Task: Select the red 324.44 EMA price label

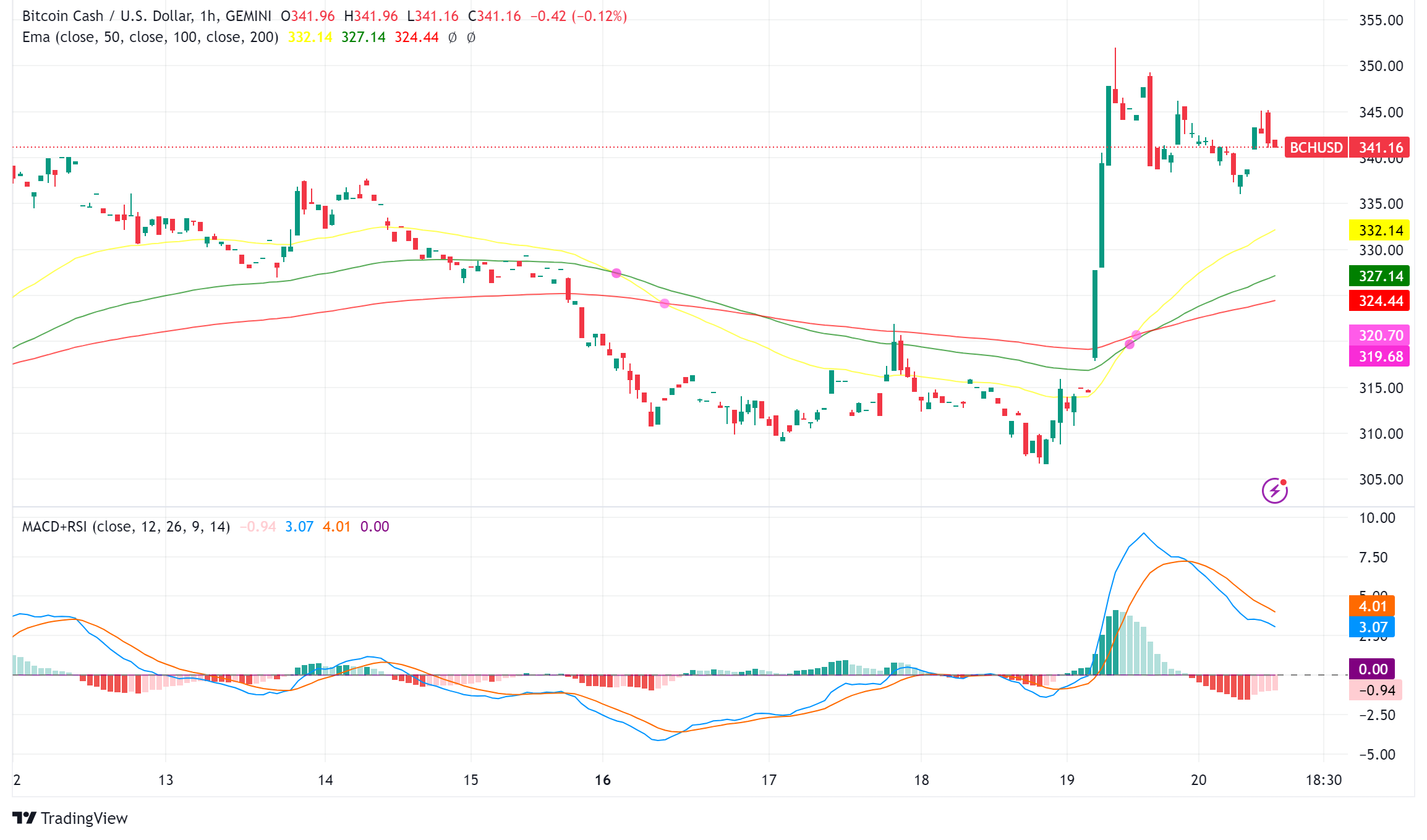Action: pyautogui.click(x=1379, y=301)
